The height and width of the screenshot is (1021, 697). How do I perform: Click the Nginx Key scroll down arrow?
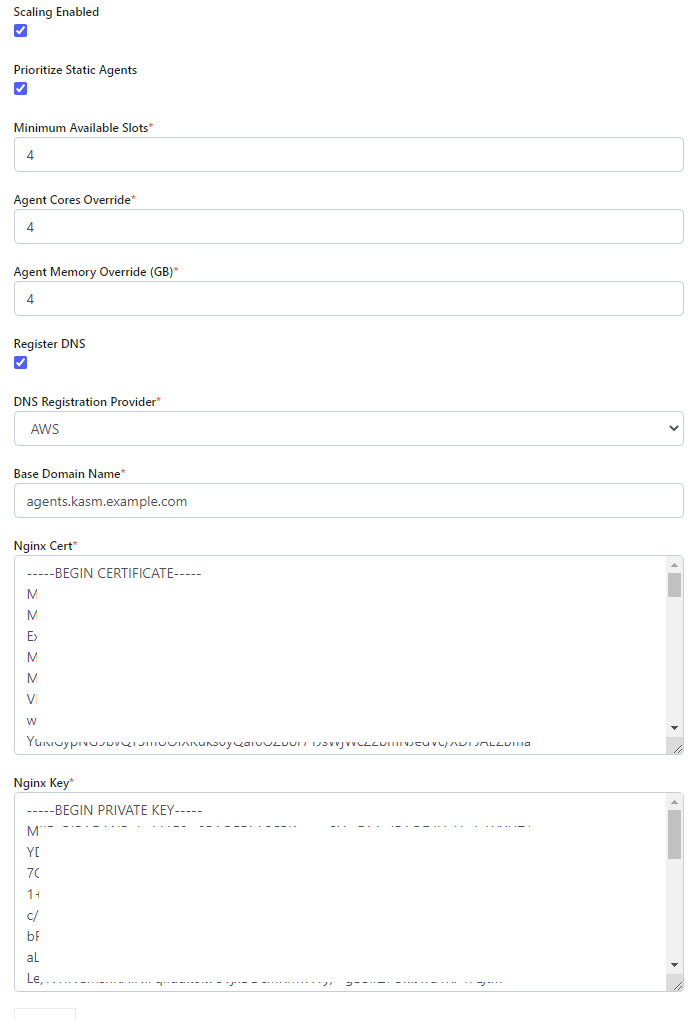pos(674,964)
